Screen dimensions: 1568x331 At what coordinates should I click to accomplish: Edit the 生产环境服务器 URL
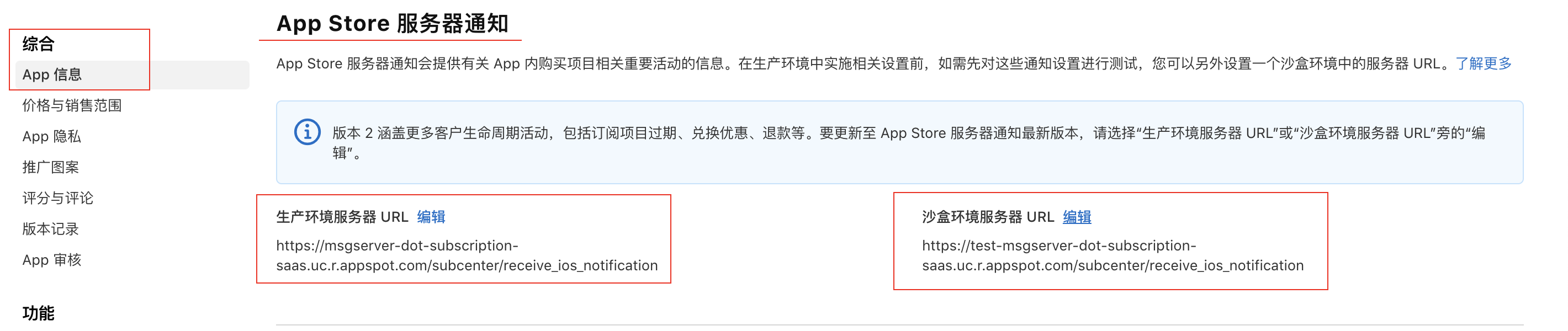pyautogui.click(x=431, y=217)
